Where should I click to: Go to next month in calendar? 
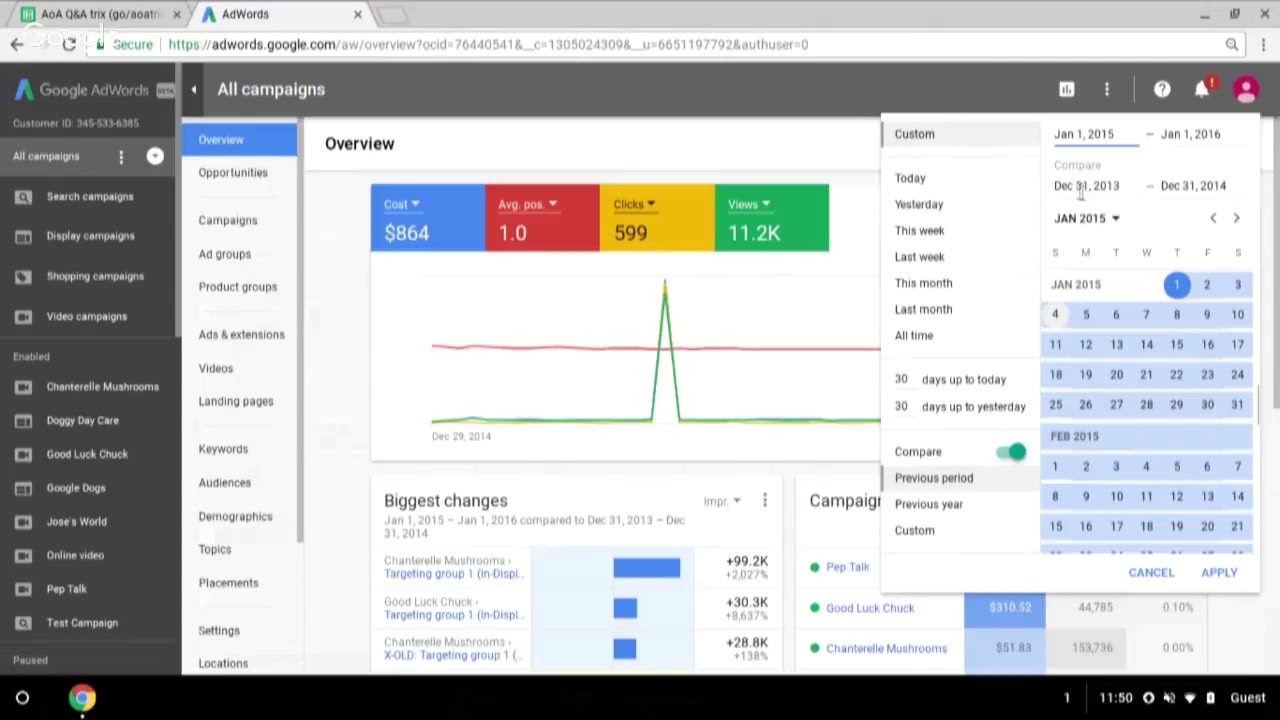pos(1237,218)
